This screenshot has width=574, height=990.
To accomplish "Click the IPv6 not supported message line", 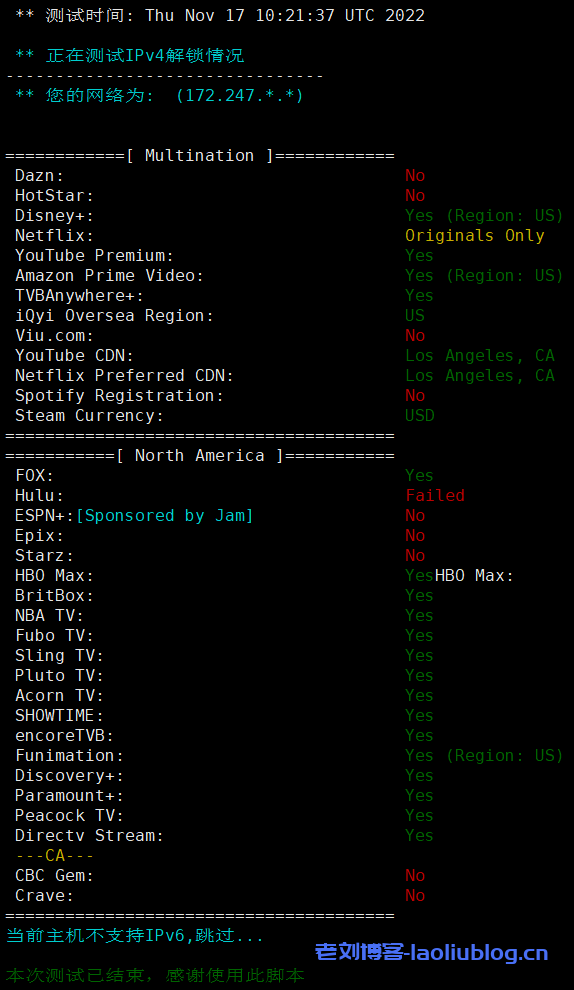I will tap(135, 935).
